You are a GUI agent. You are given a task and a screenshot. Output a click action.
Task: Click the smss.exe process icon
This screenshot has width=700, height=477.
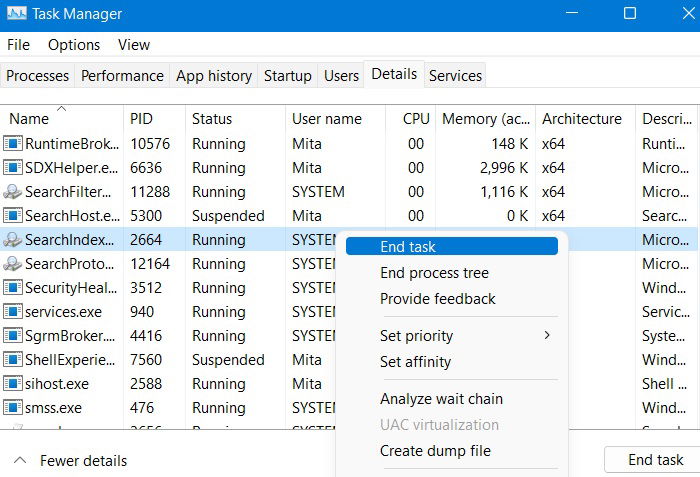[x=12, y=407]
